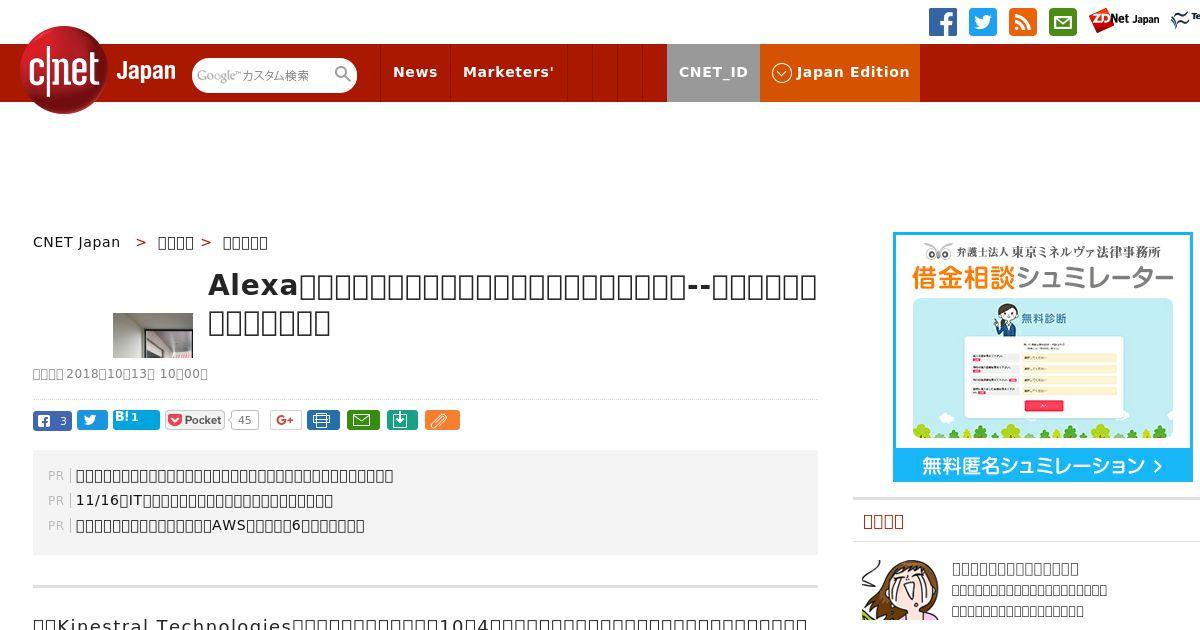Click the orange clip icon
This screenshot has height=630, width=1200.
(442, 420)
